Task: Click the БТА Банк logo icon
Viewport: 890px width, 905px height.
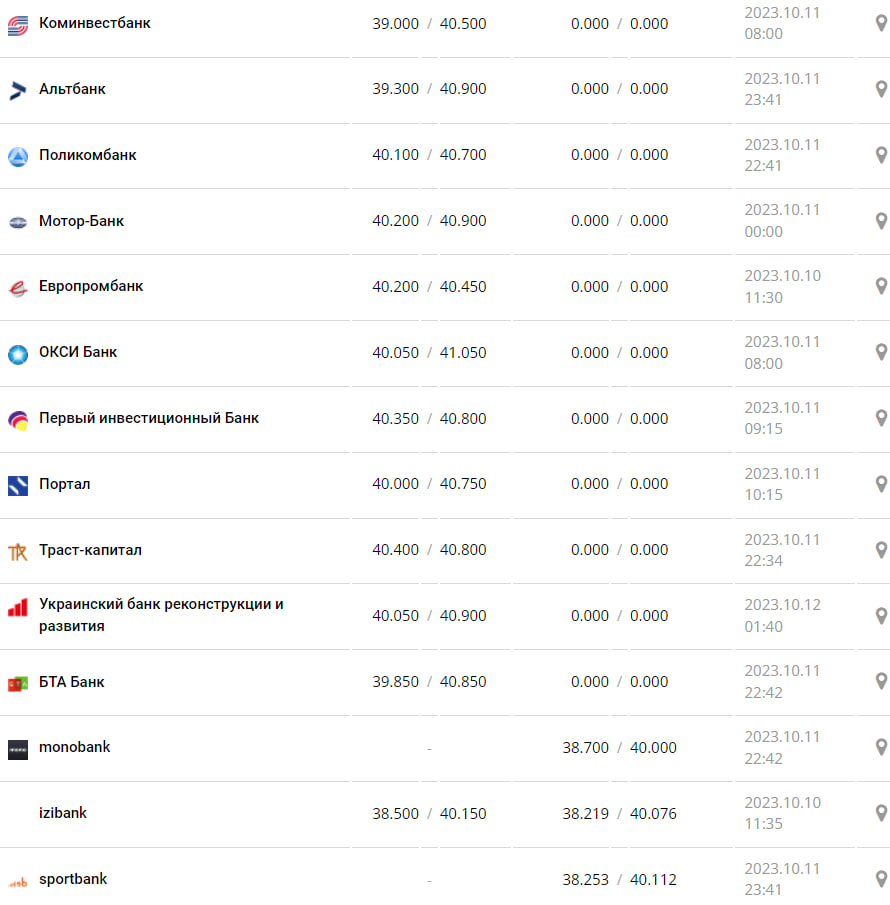Action: [x=18, y=684]
